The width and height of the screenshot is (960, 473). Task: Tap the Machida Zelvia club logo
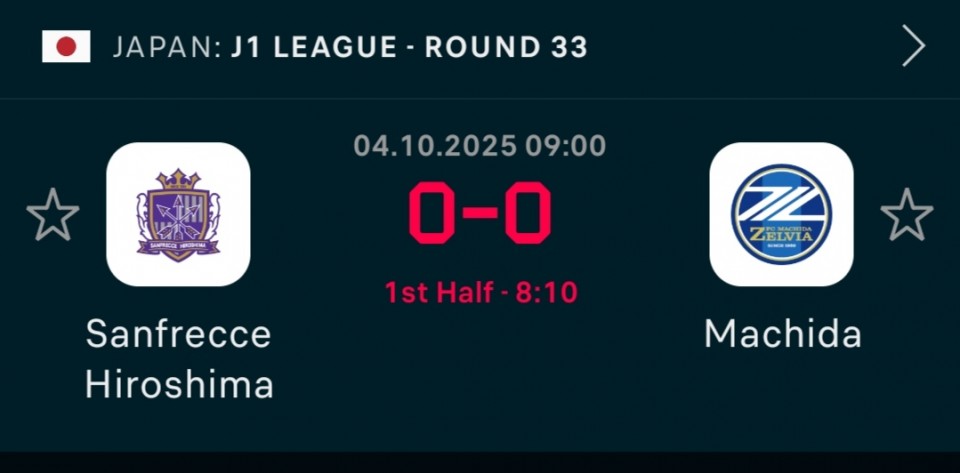point(781,214)
